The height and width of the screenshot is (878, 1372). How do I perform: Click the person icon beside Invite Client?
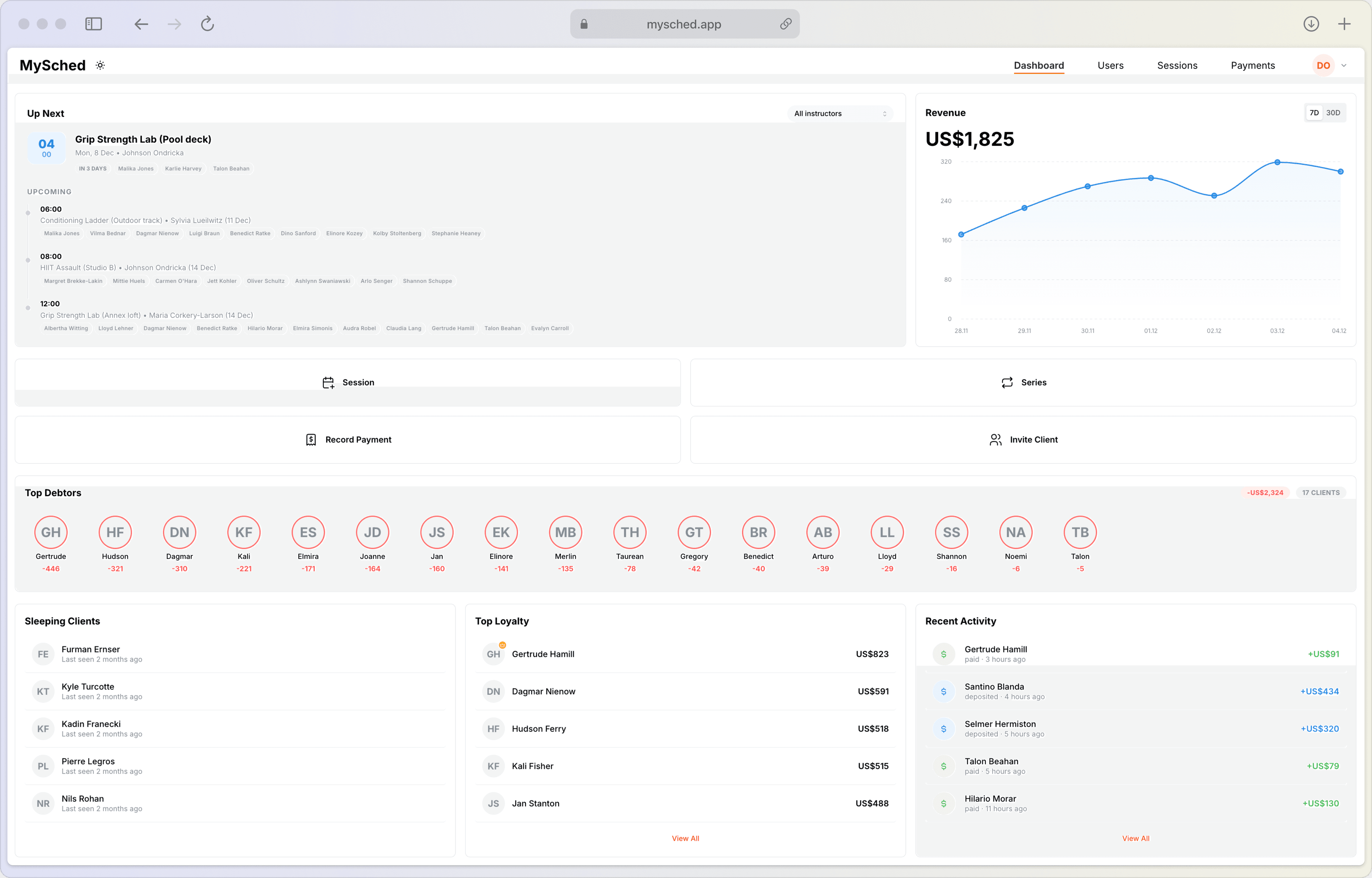pos(996,440)
